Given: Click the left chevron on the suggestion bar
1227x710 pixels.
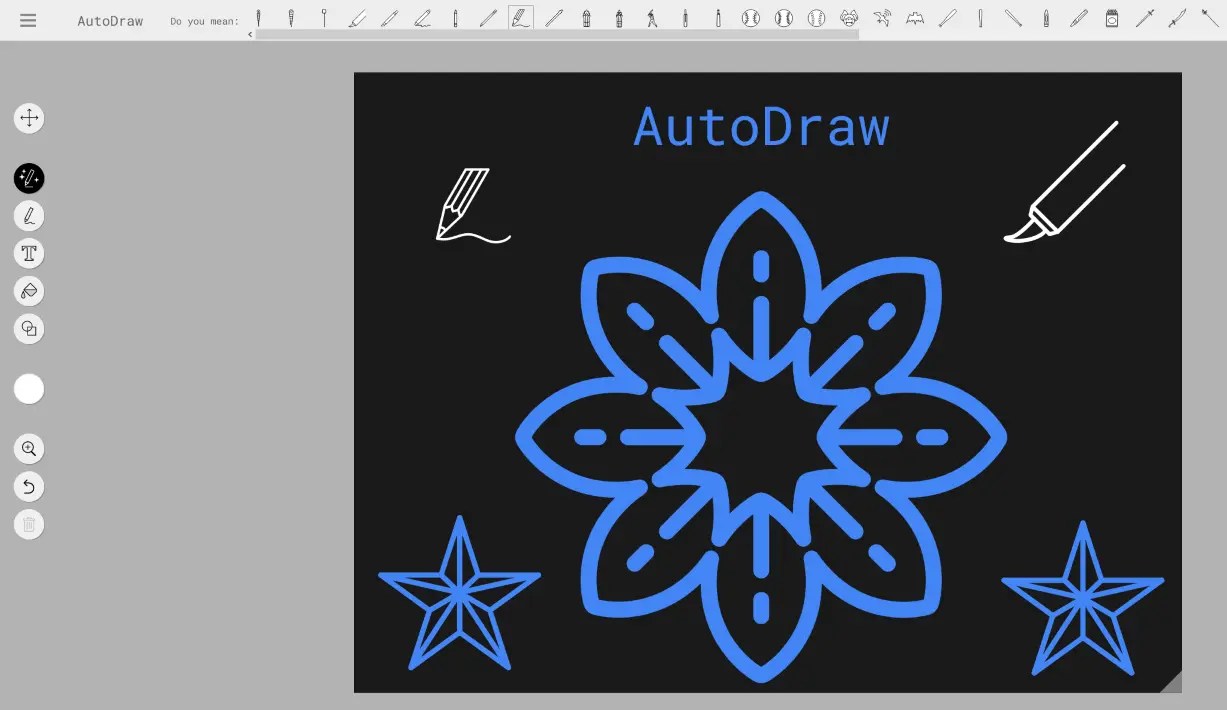Looking at the screenshot, I should coord(249,33).
